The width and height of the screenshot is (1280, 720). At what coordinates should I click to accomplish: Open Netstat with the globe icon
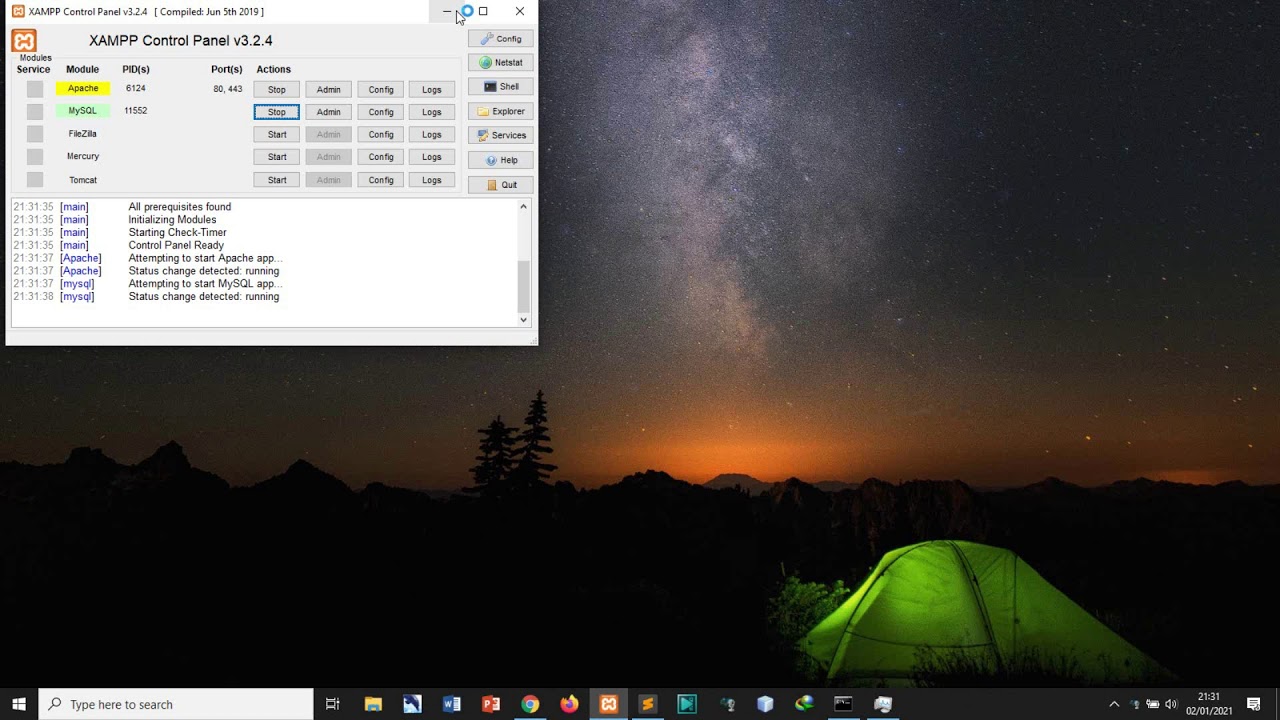(500, 62)
